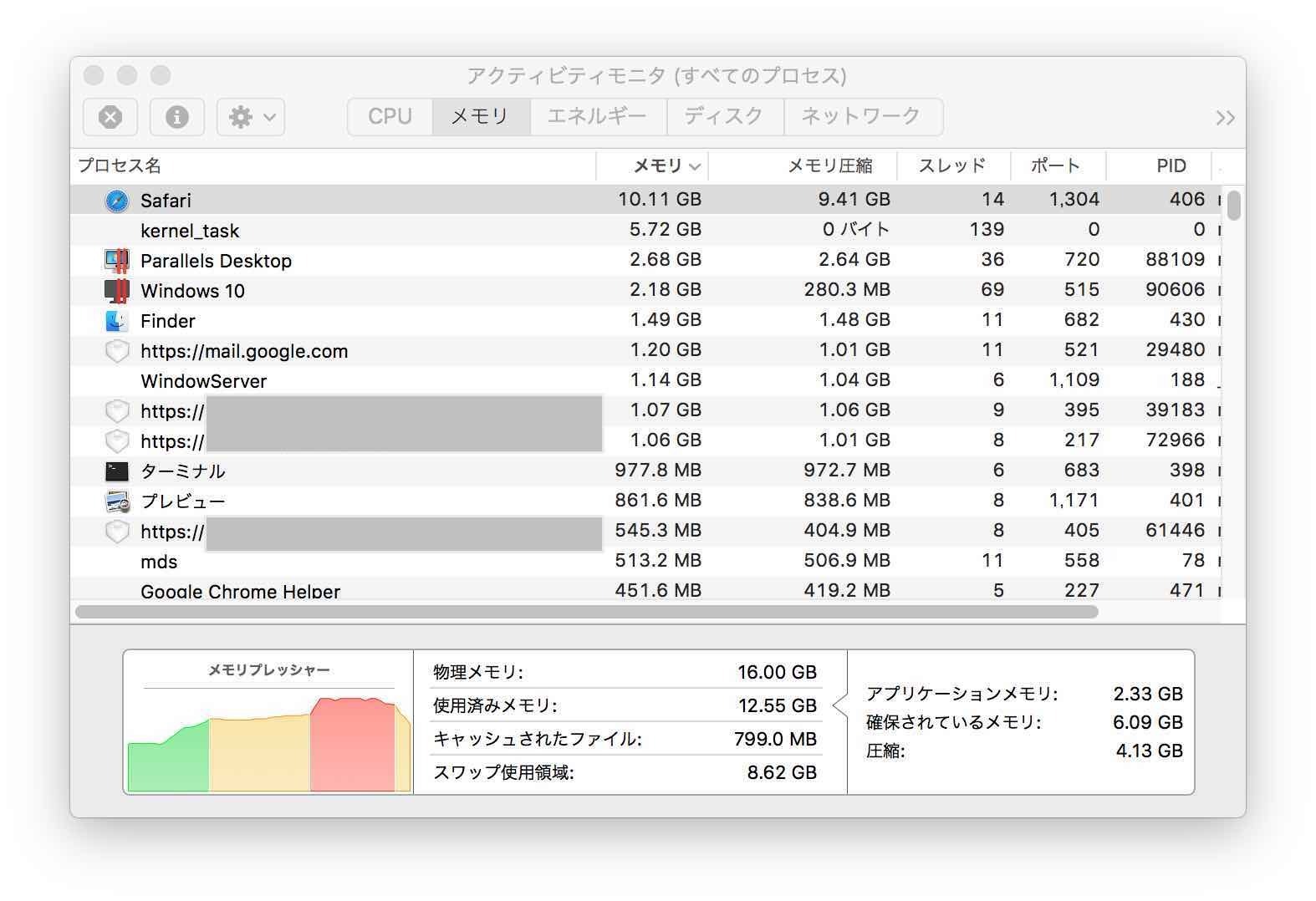Viewport: 1316px width, 901px height.
Task: Open the ネットワーク tab
Action: [x=862, y=116]
